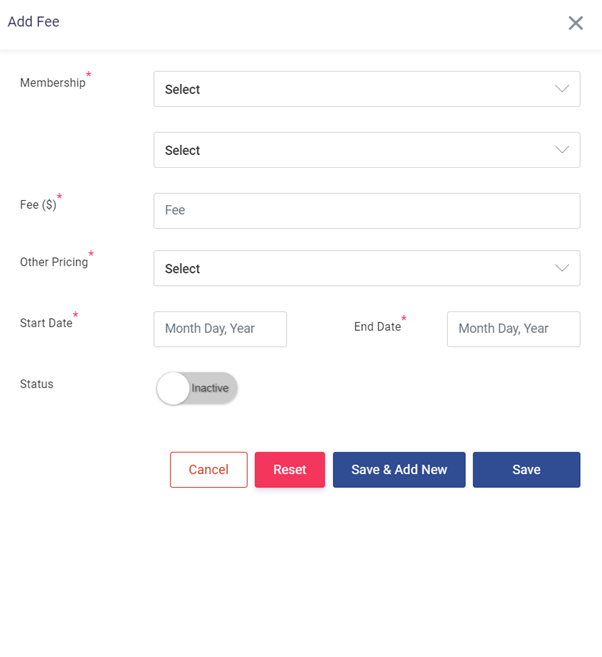Viewport: 602px width, 657px height.
Task: Click the red Reset button
Action: (x=289, y=470)
